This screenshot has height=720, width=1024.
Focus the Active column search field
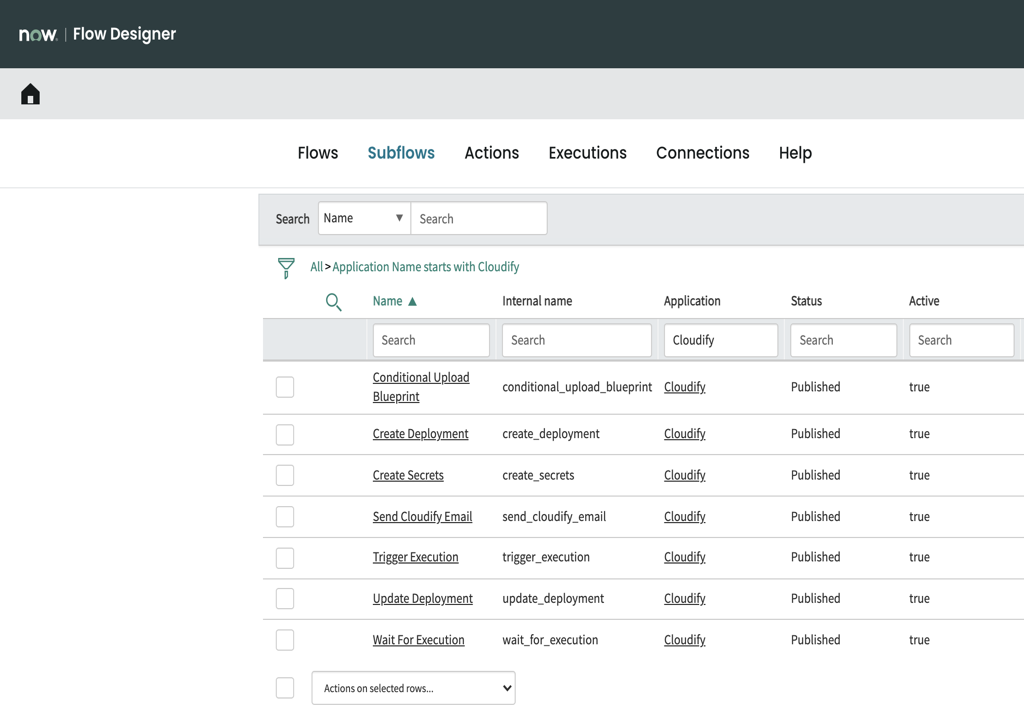[x=961, y=340]
